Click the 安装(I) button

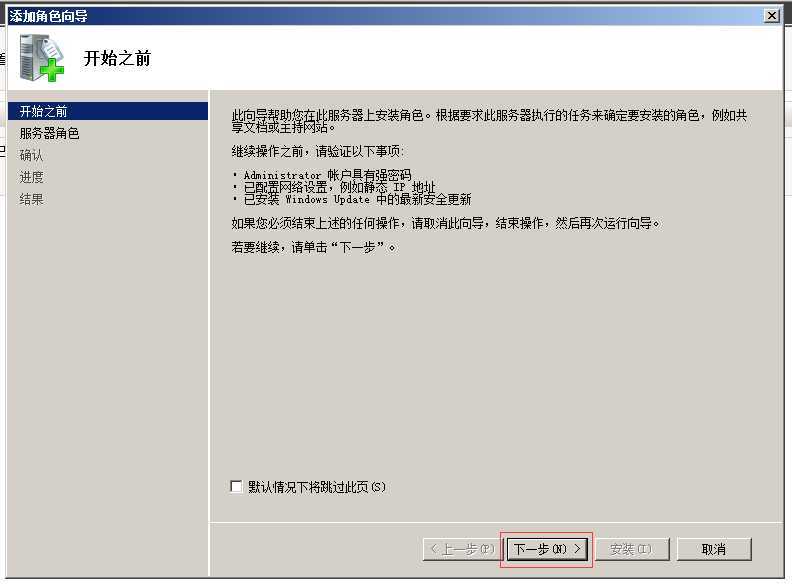[x=631, y=549]
